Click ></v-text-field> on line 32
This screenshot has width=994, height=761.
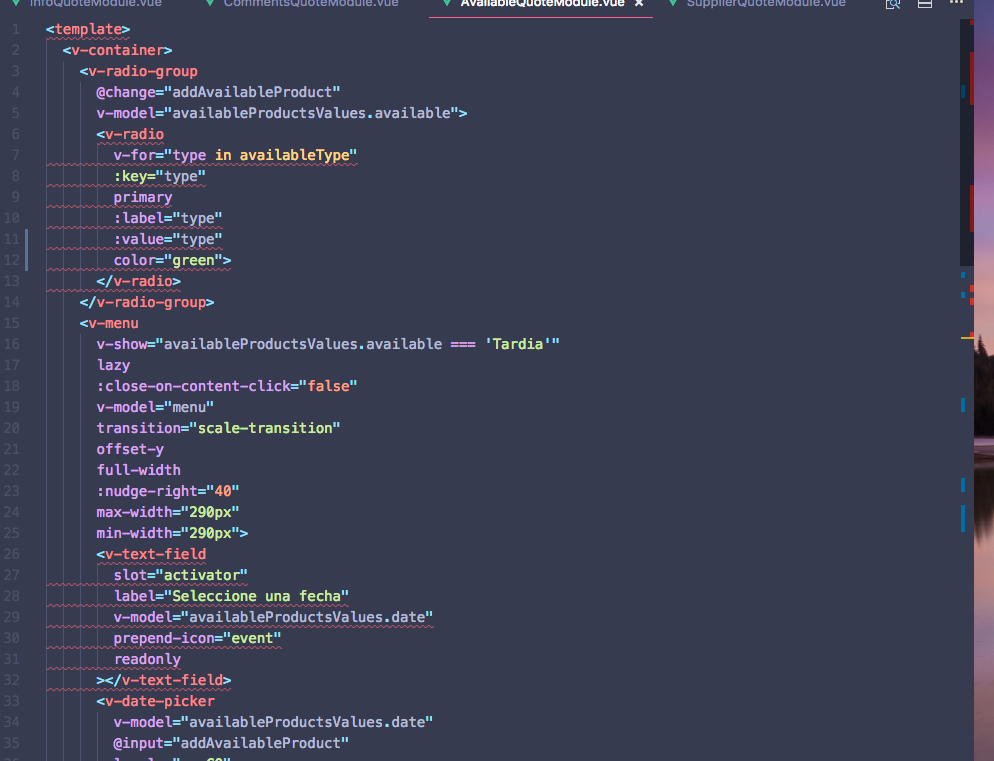point(164,680)
